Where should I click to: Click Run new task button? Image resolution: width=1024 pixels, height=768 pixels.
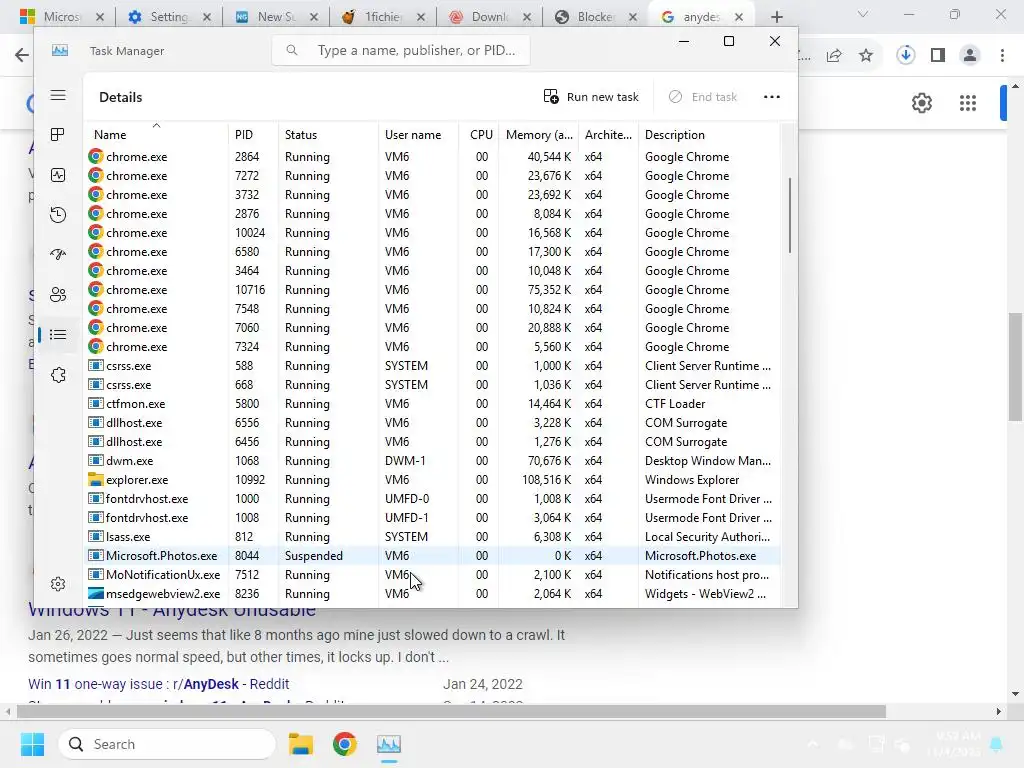pos(591,97)
